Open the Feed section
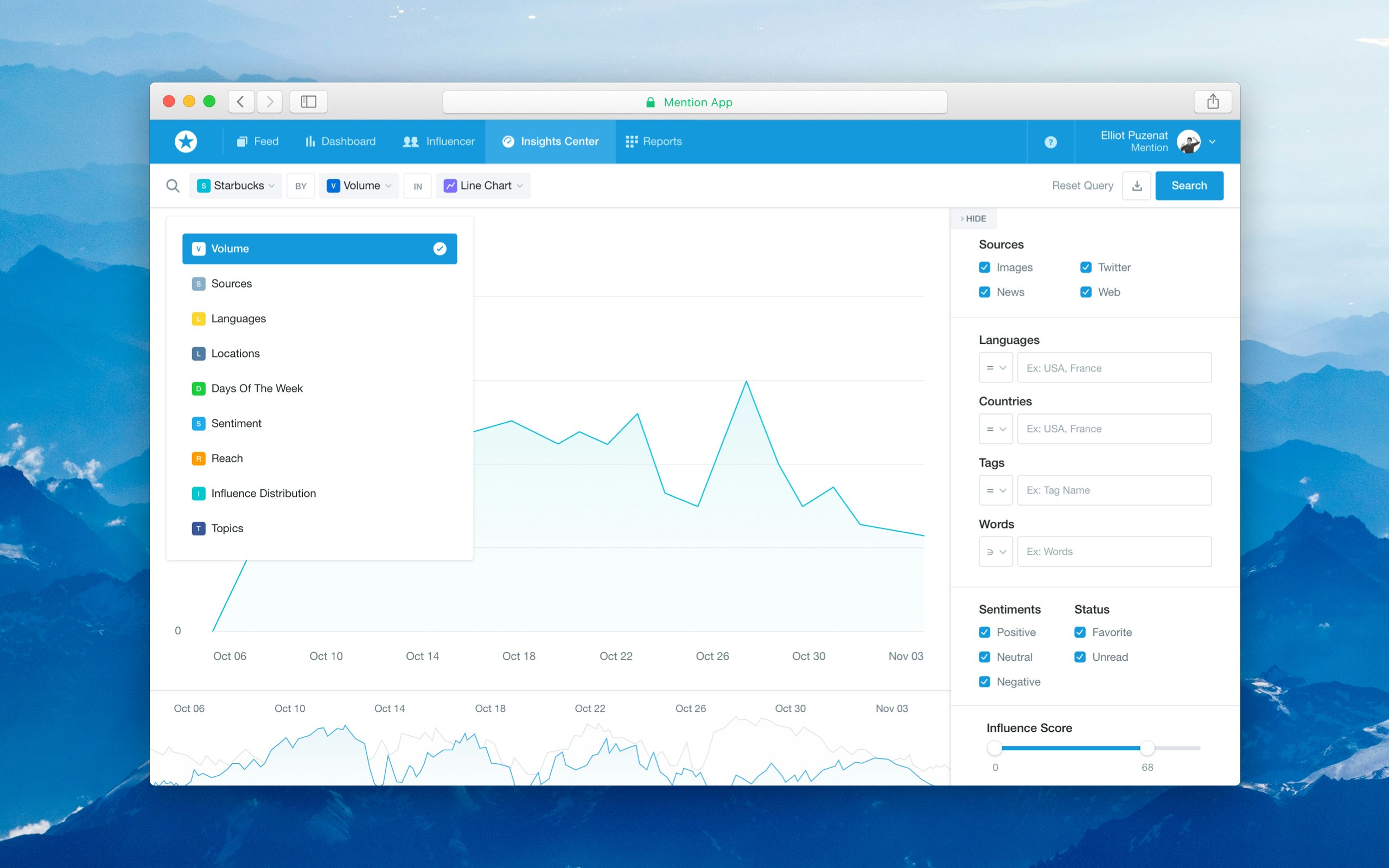This screenshot has height=868, width=1389. (x=257, y=141)
